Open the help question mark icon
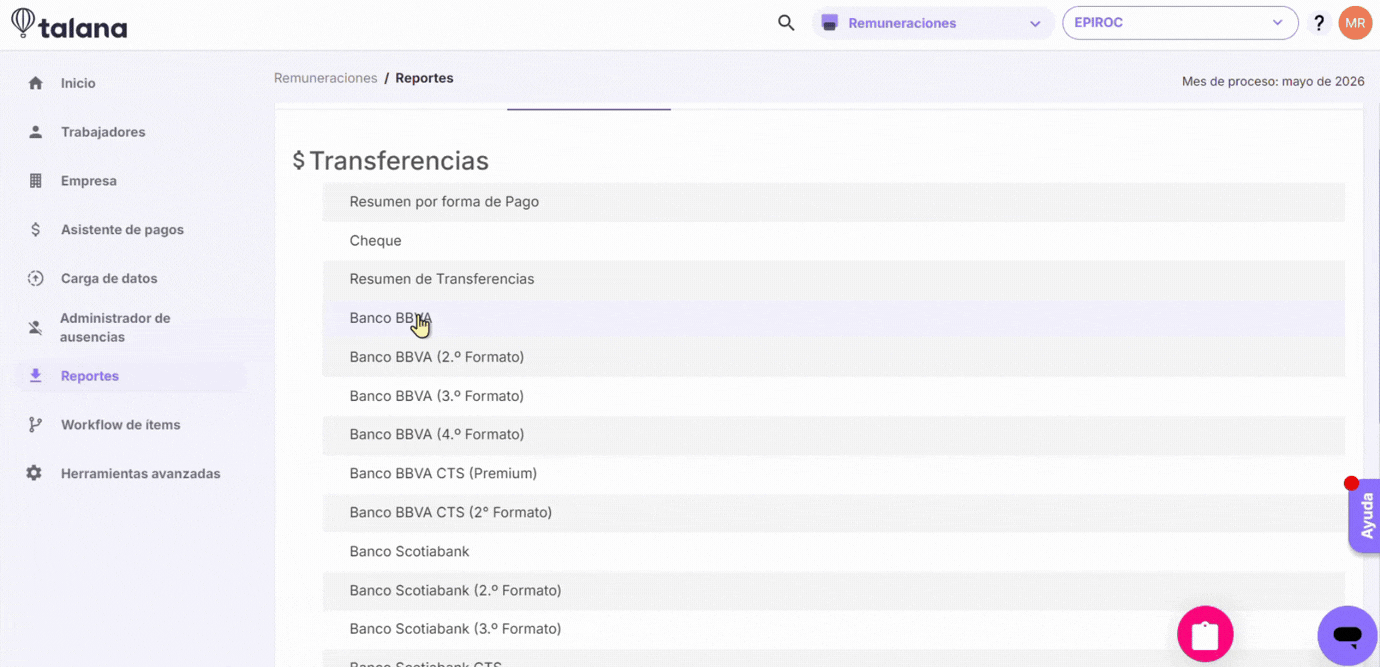Screen dimensions: 1380x667 tap(1319, 23)
